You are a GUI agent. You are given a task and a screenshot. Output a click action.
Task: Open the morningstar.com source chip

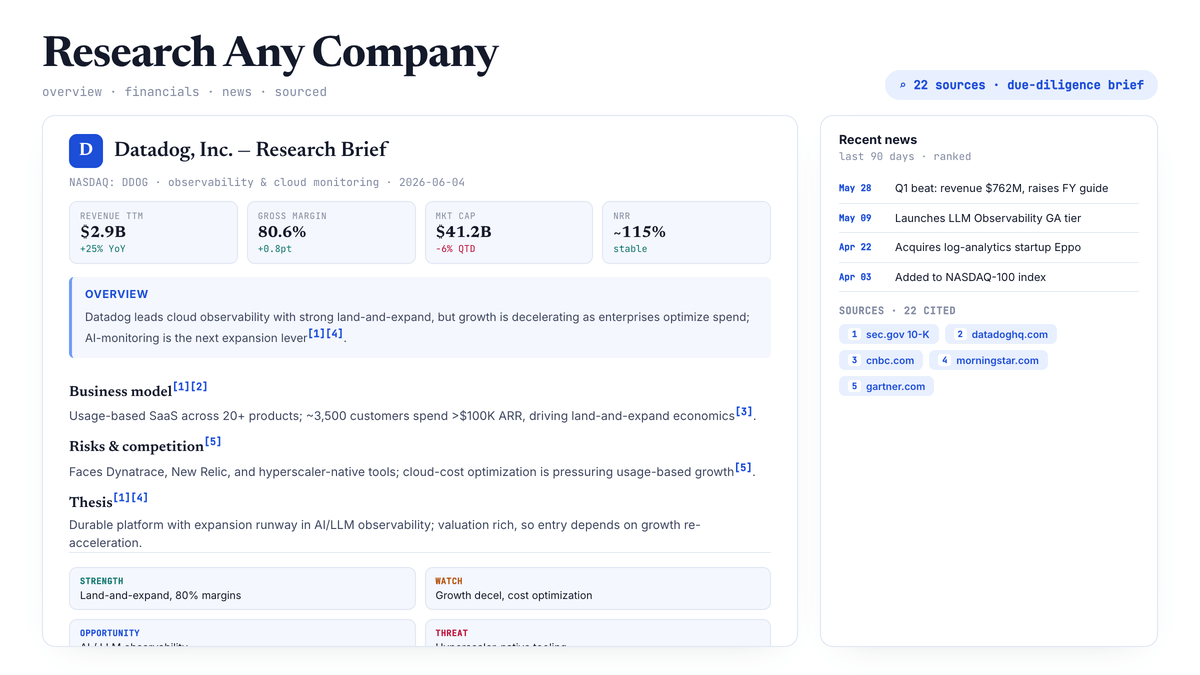point(988,360)
